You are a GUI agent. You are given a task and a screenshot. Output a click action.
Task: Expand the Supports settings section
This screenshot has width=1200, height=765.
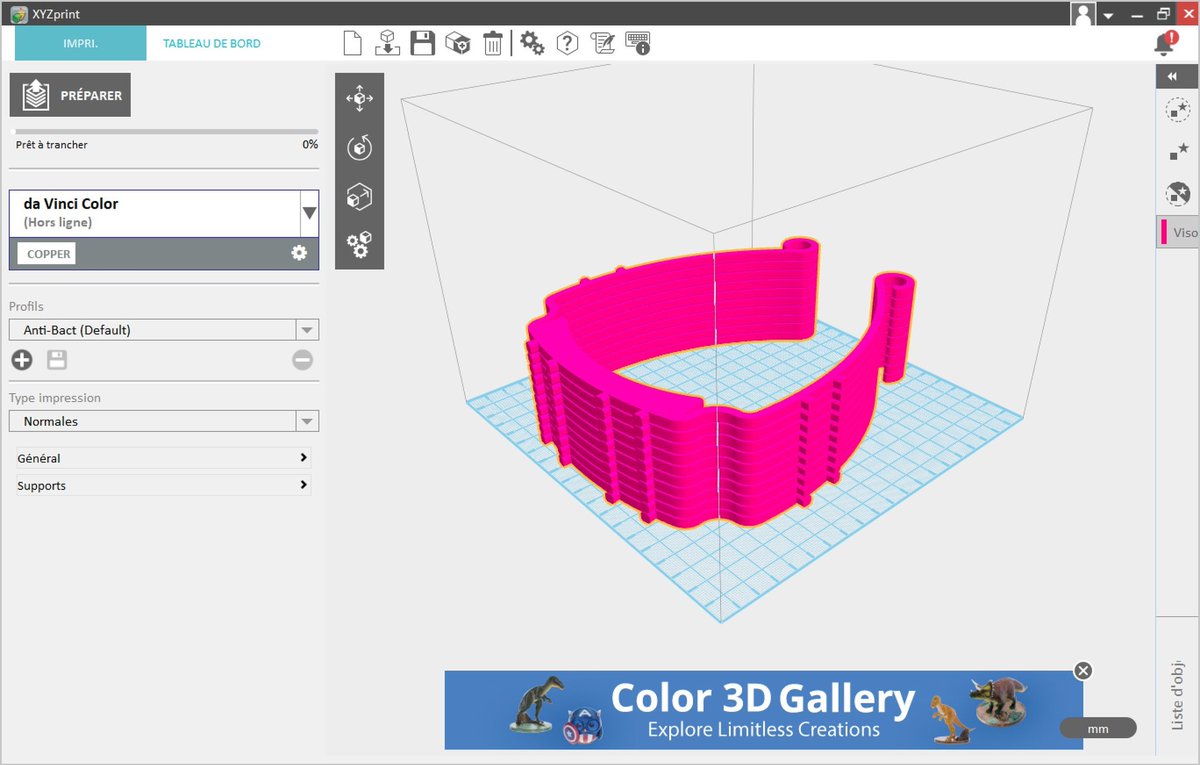pos(164,485)
